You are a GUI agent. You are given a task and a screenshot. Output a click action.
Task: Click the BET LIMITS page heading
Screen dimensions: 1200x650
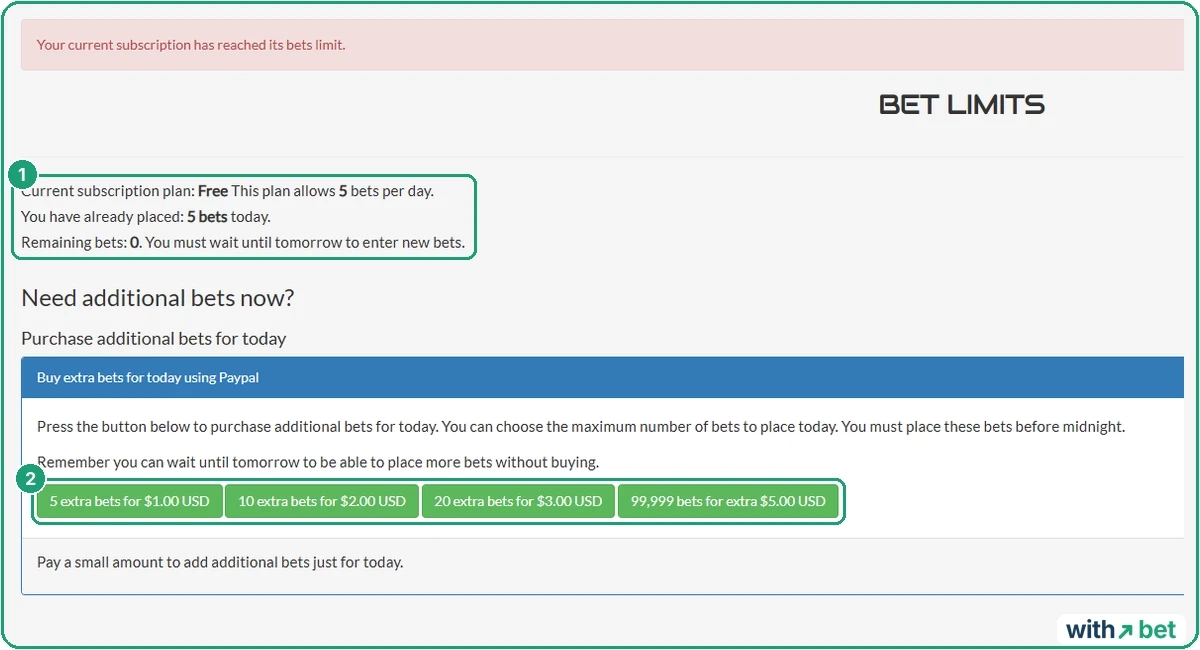(962, 105)
